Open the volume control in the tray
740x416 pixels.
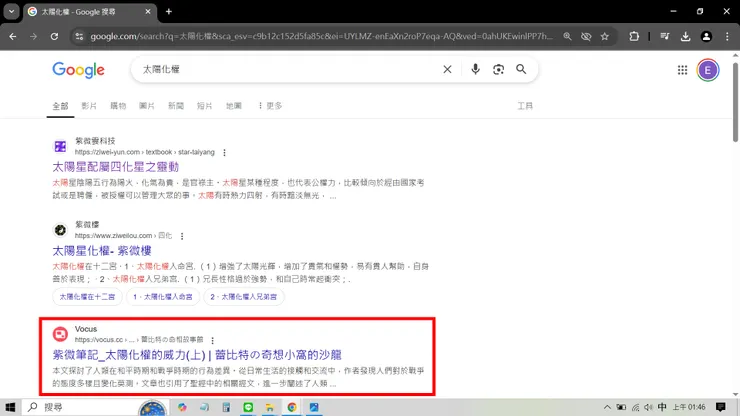648,407
